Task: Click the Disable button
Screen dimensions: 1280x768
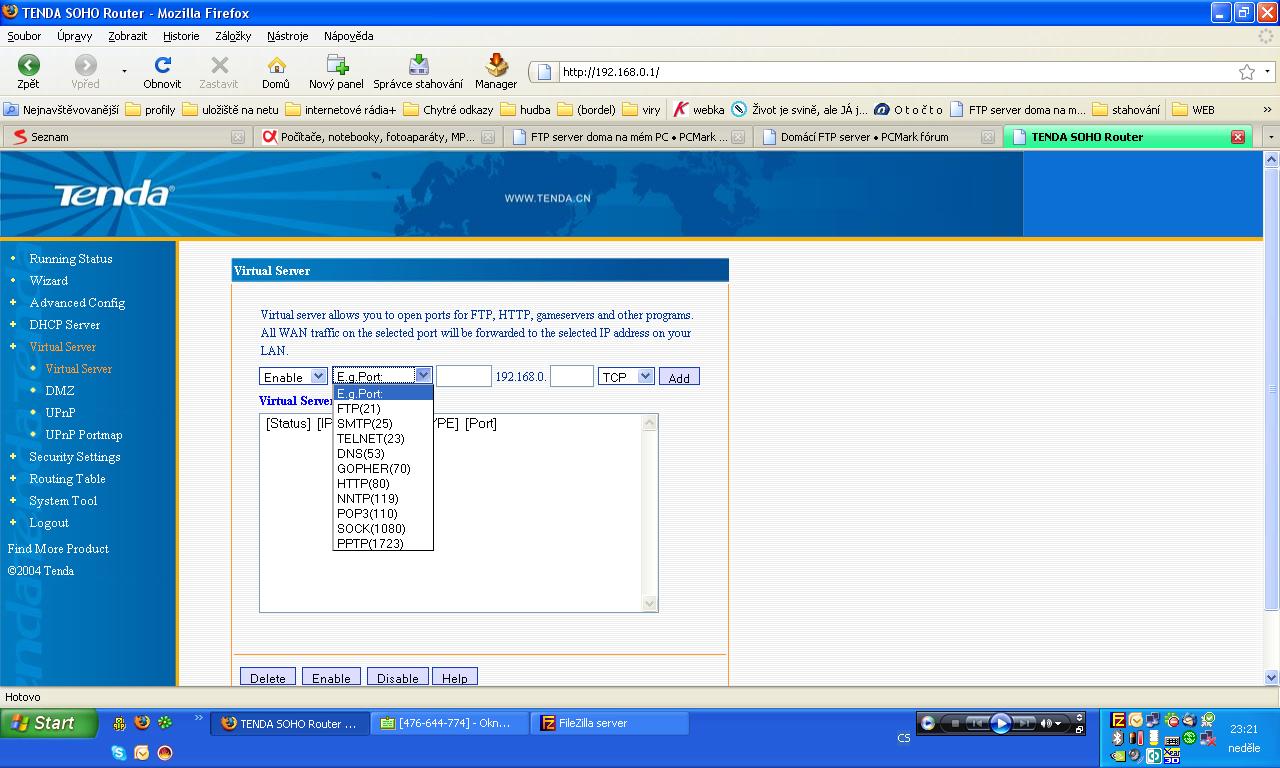Action: (398, 677)
